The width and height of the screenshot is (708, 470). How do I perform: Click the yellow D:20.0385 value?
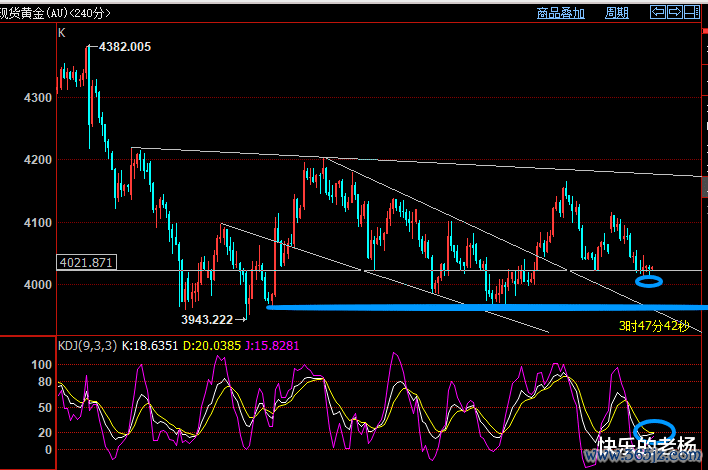coord(212,346)
